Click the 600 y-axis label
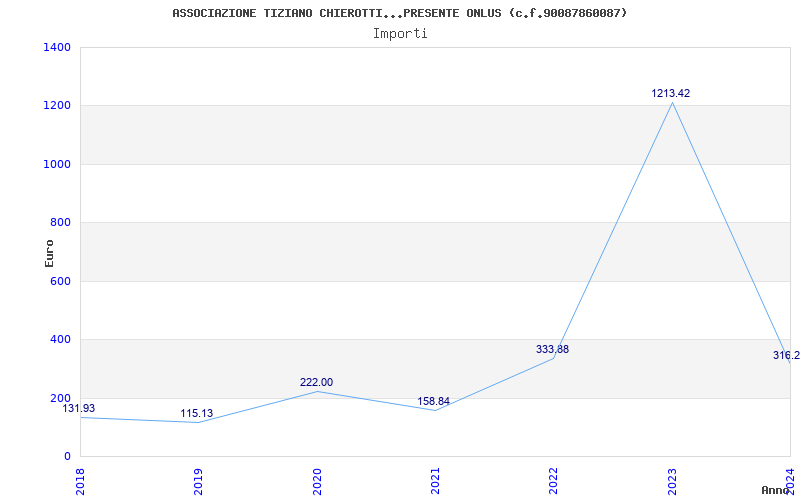Image resolution: width=800 pixels, height=500 pixels. pyautogui.click(x=60, y=281)
